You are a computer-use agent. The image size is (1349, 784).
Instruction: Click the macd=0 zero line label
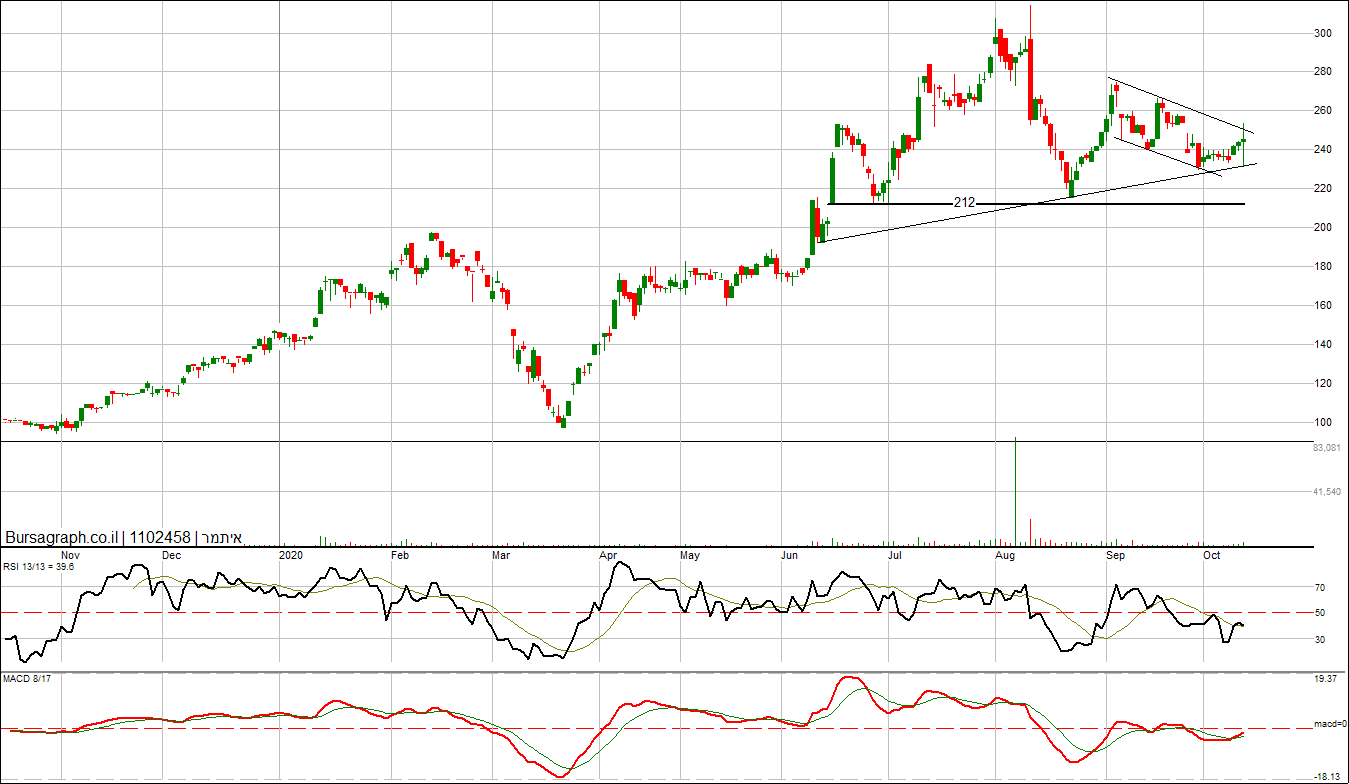(1328, 724)
